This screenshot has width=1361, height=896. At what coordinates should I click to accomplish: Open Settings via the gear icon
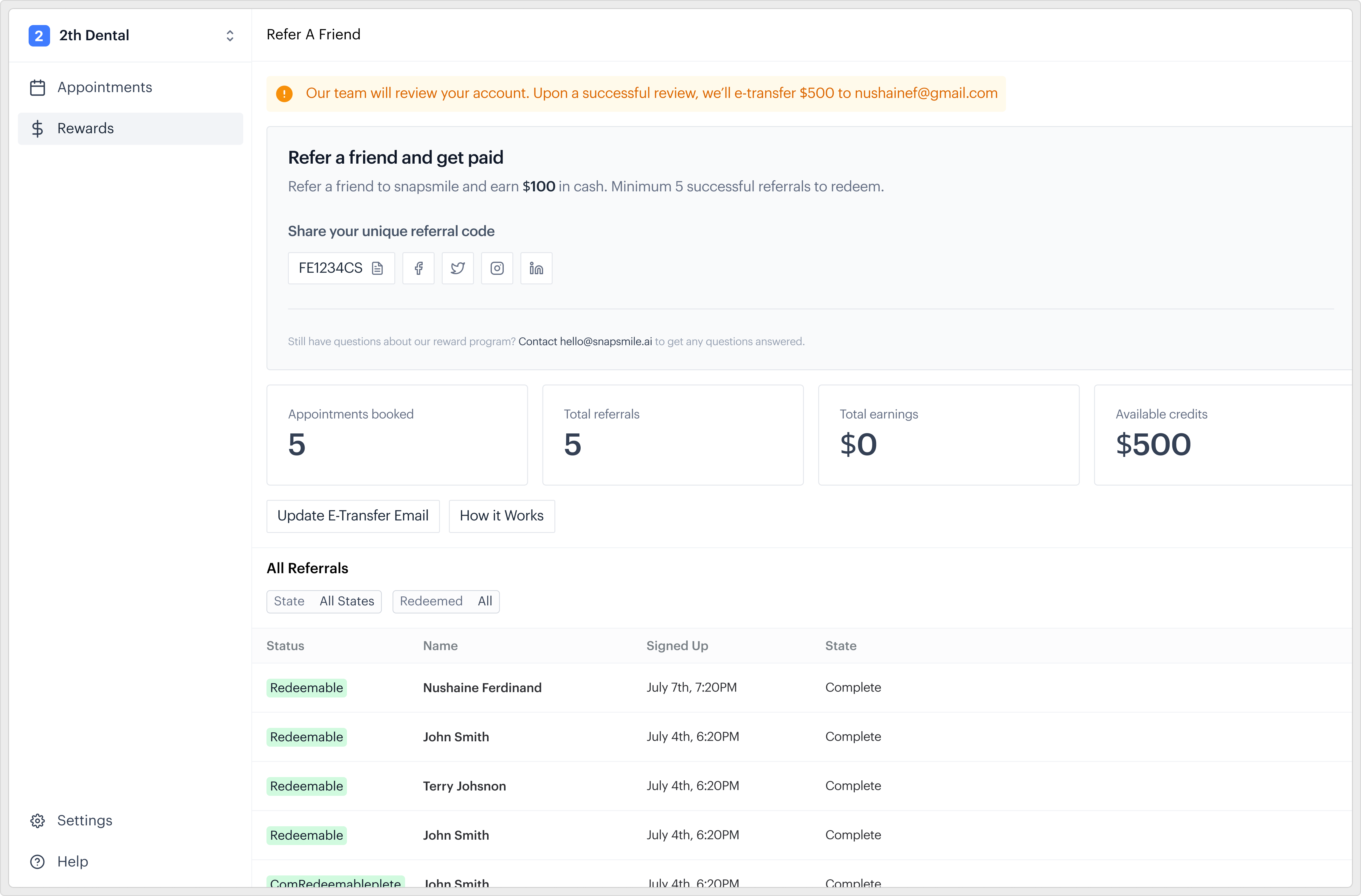[x=38, y=821]
